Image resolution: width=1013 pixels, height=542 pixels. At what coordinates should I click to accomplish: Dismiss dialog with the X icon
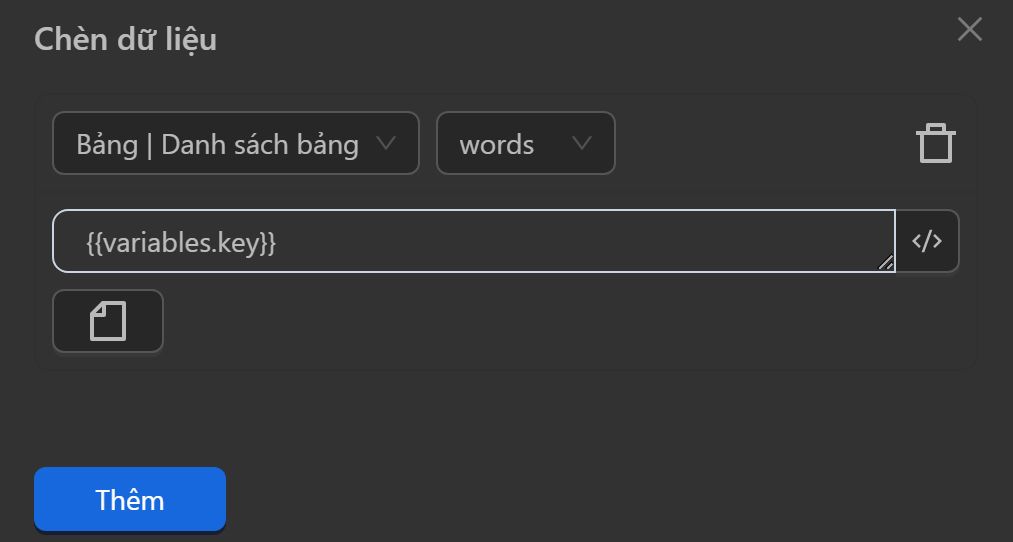(x=969, y=30)
